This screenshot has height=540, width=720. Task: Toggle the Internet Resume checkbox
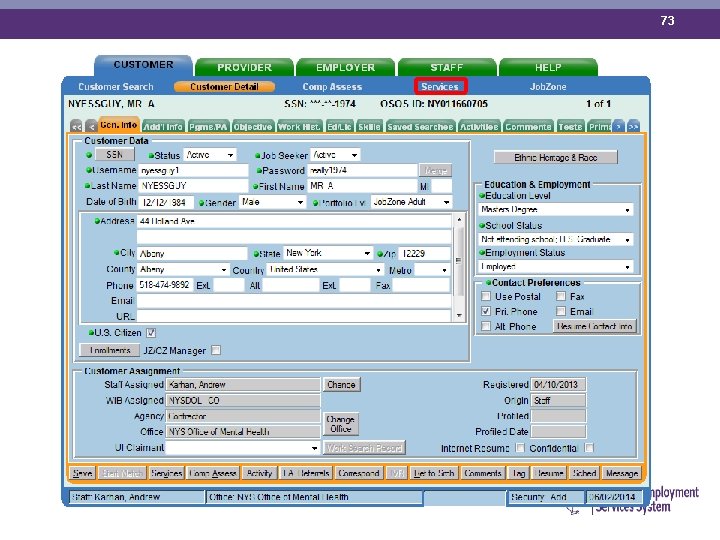pos(520,447)
